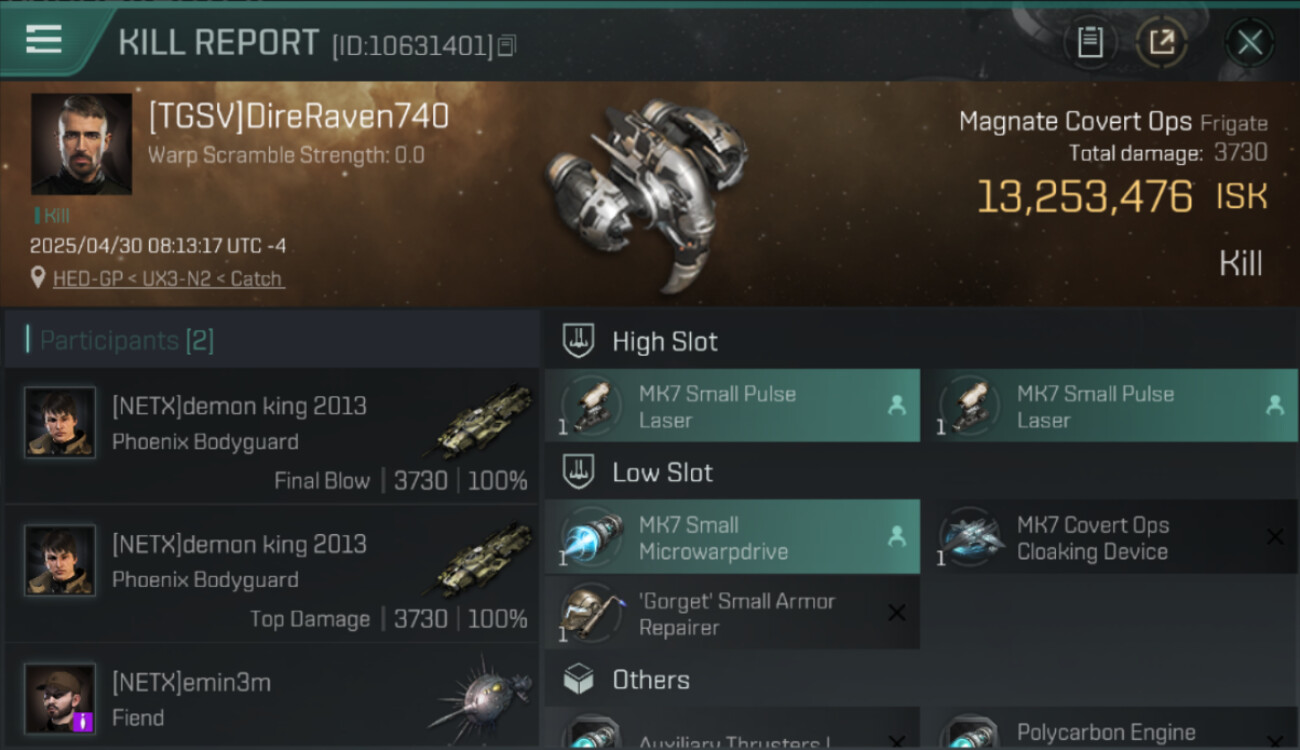Click the Low Slot section header

662,472
